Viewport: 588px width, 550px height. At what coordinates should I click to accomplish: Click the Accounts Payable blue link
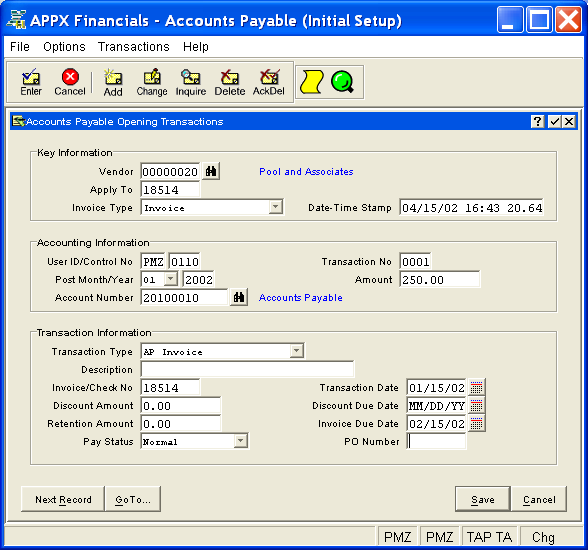click(x=300, y=298)
